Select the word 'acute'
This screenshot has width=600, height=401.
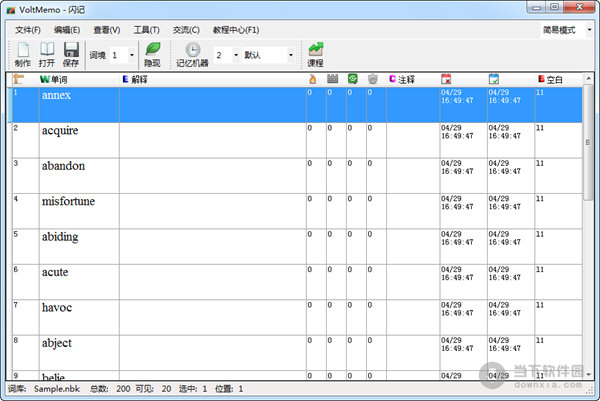[55, 272]
